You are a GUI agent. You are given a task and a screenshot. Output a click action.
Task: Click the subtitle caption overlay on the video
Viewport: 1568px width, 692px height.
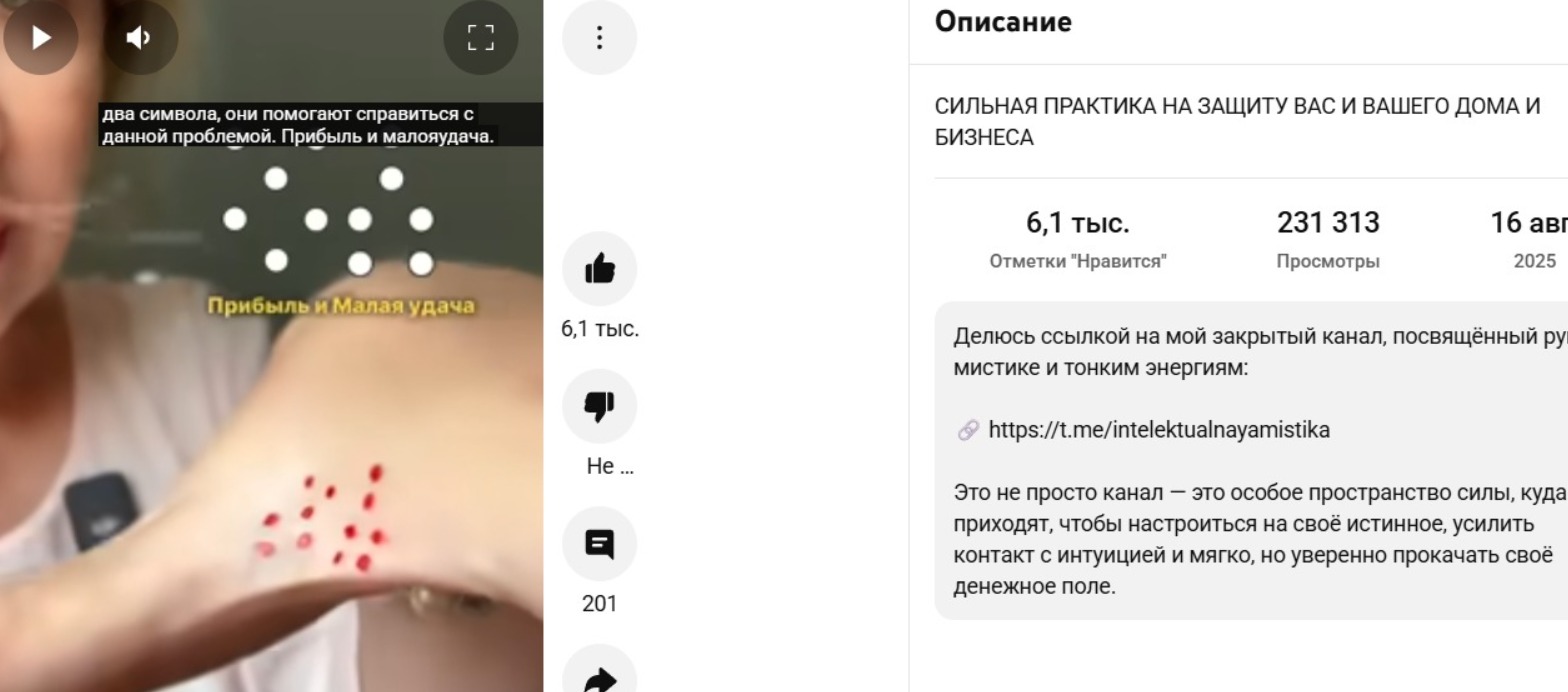tap(320, 125)
